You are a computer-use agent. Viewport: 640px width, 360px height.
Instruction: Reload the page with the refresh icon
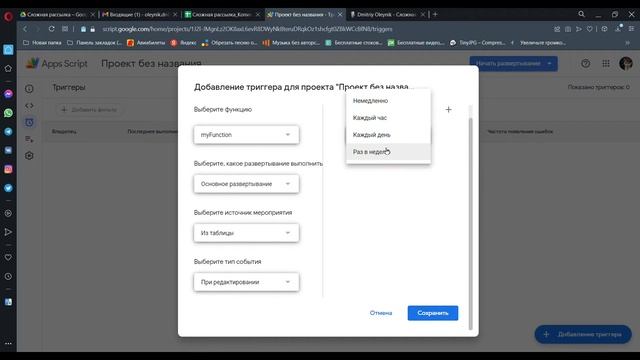coord(51,29)
